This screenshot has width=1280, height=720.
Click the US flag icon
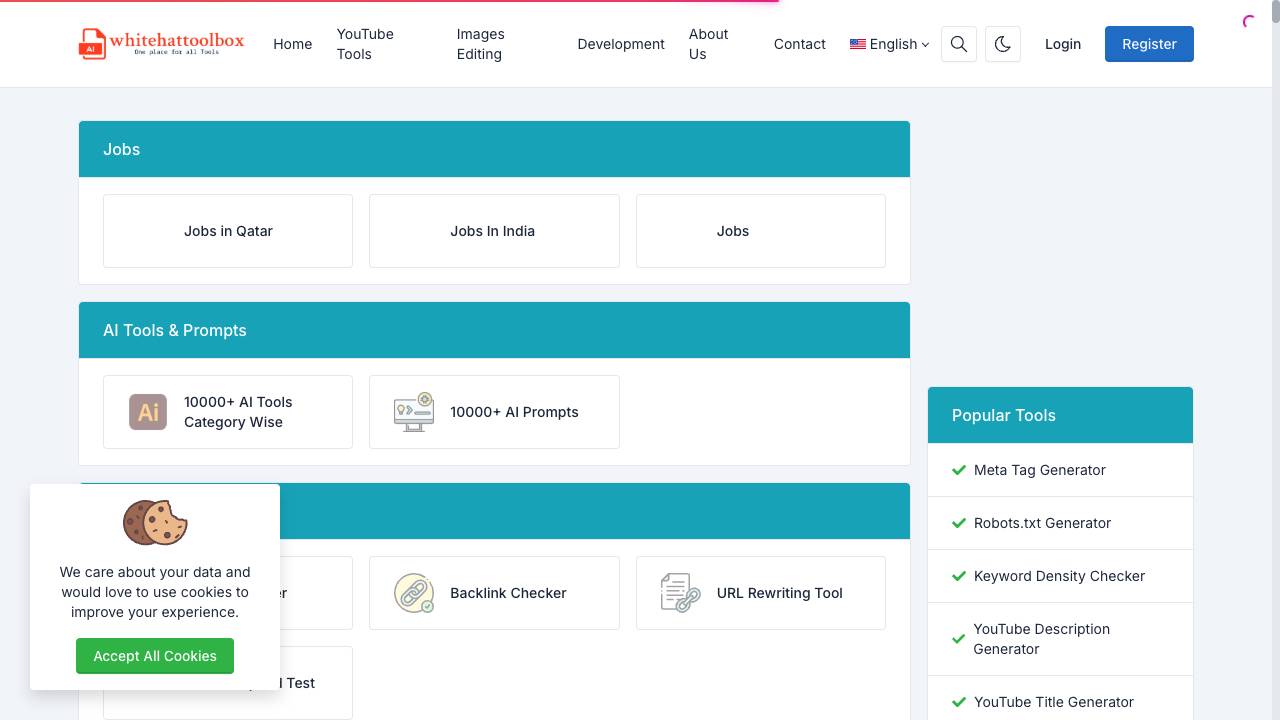(x=858, y=44)
